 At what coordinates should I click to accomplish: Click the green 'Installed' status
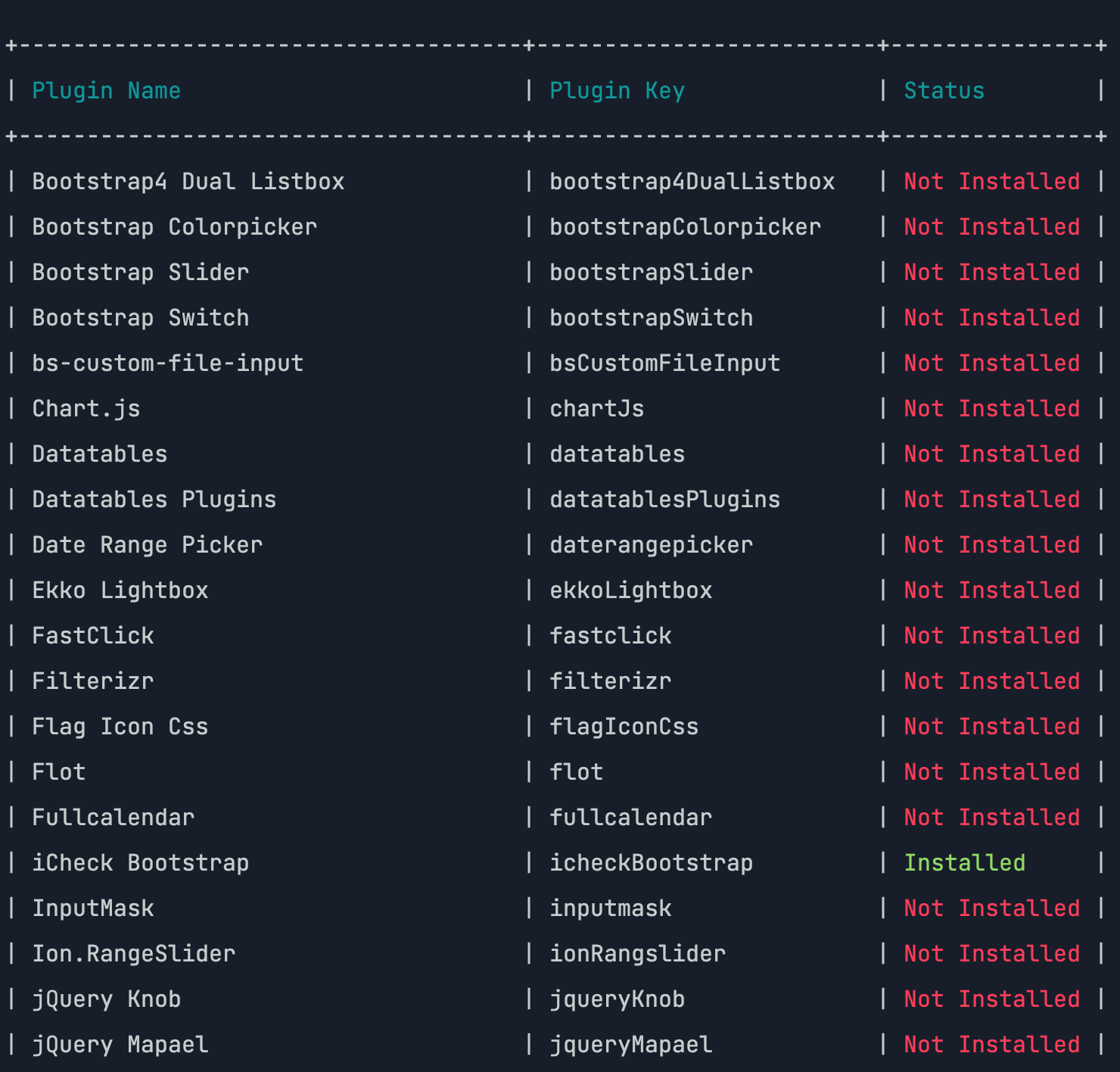(x=965, y=863)
